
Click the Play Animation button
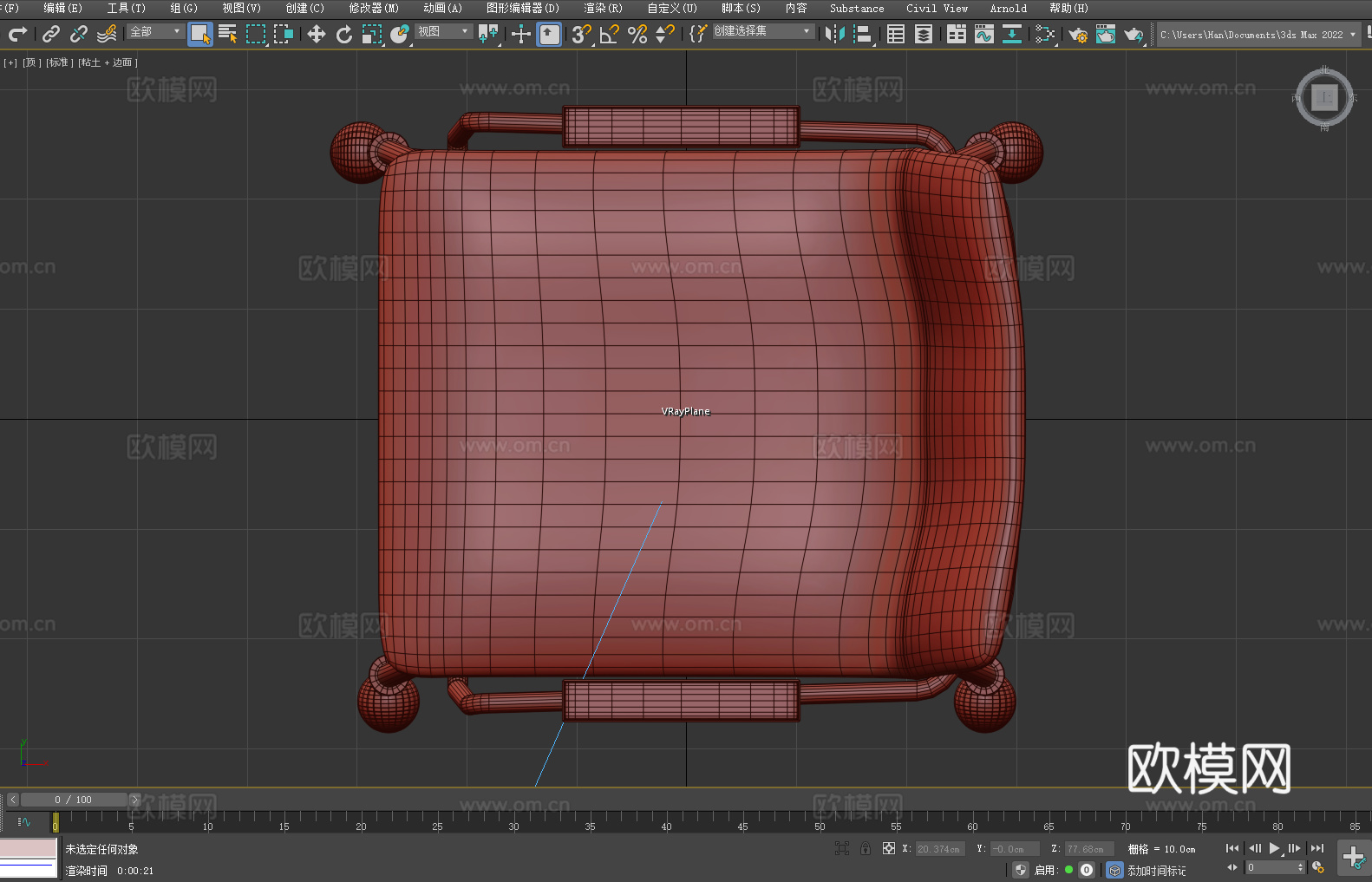point(1274,848)
